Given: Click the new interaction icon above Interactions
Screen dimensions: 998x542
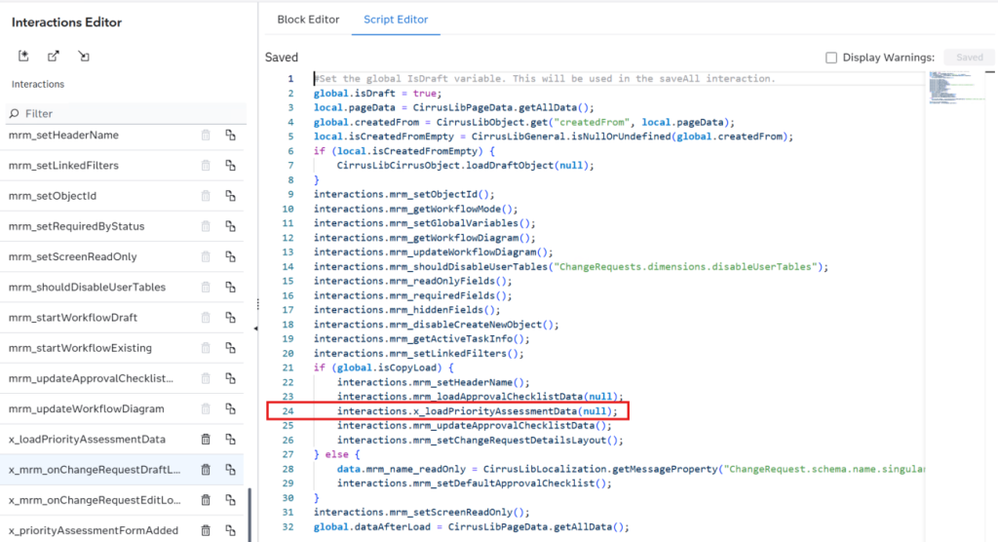Looking at the screenshot, I should click(x=24, y=56).
